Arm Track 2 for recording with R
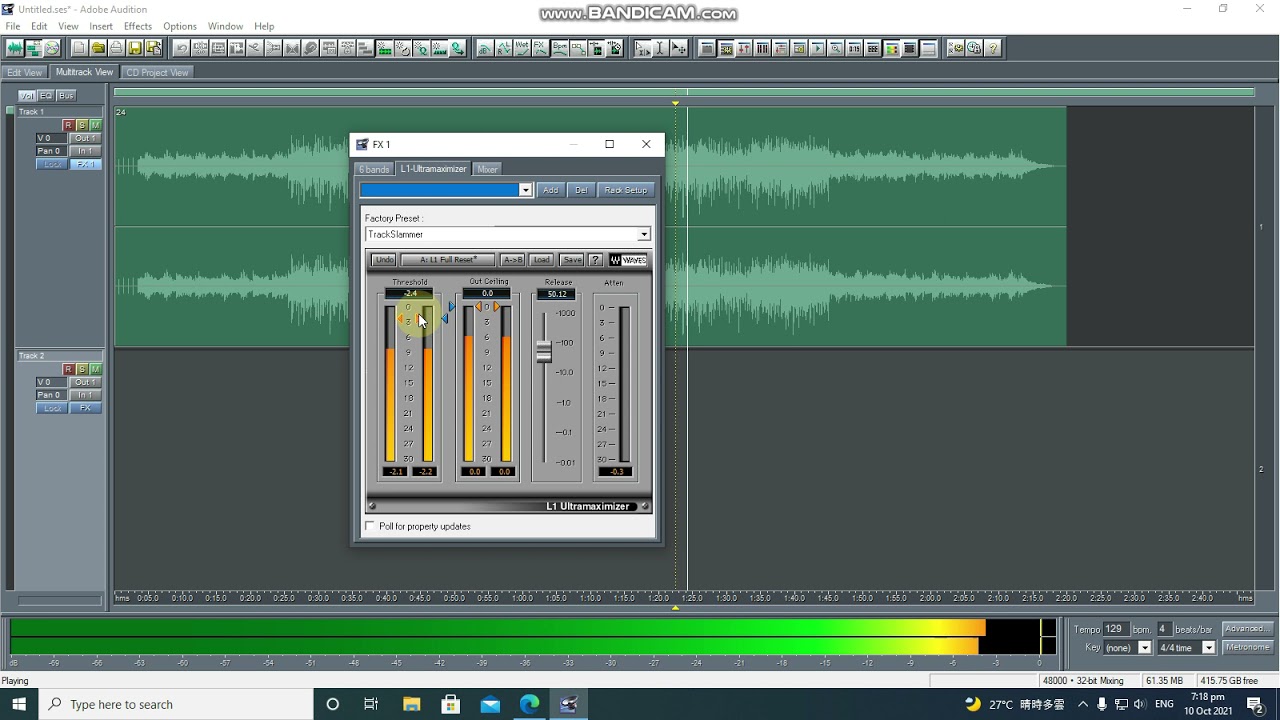Screen dimensions: 1280x720 pyautogui.click(x=68, y=369)
